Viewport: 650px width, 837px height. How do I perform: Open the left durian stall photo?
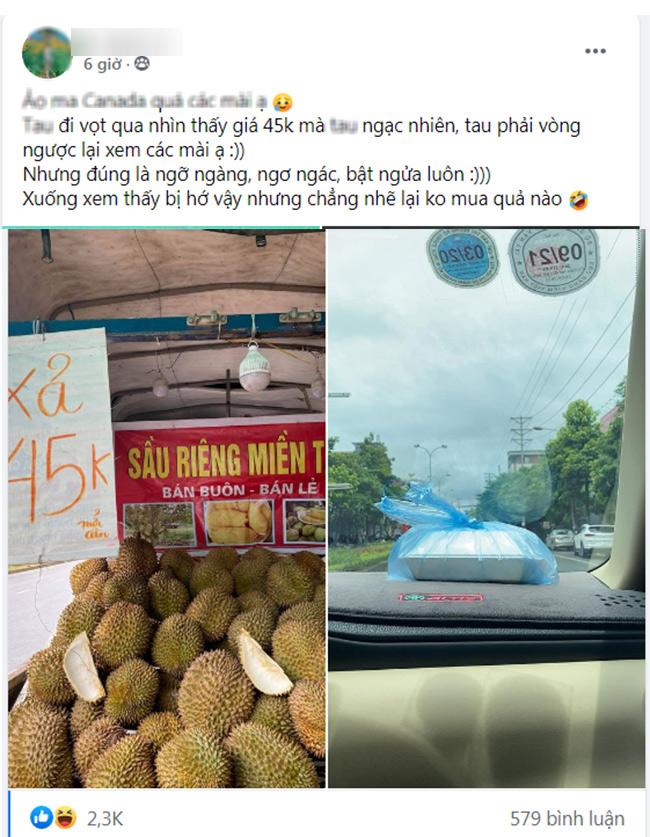pos(167,509)
